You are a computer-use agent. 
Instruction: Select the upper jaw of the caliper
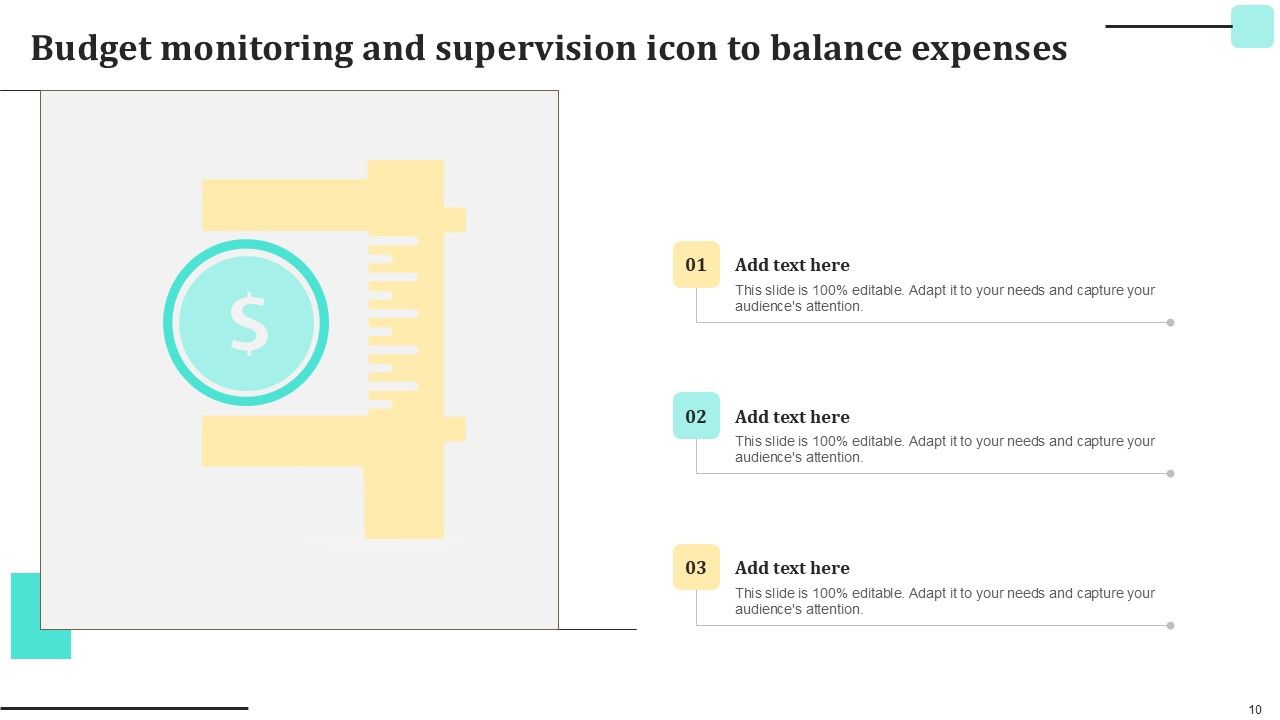285,205
